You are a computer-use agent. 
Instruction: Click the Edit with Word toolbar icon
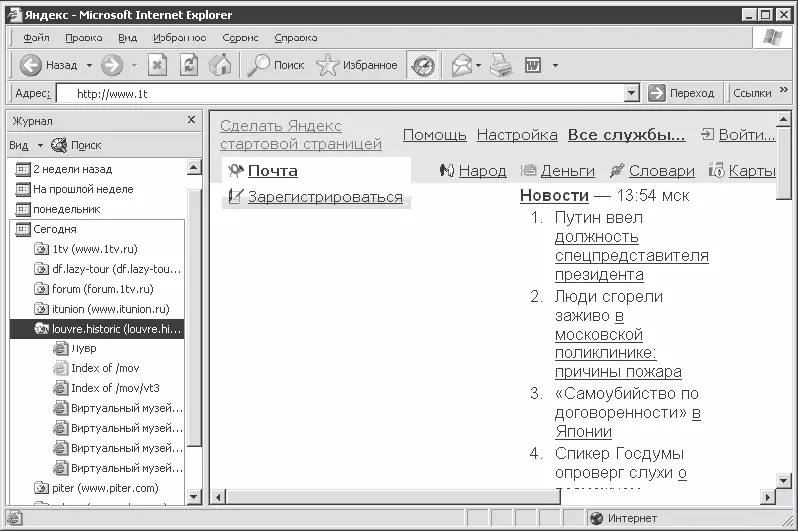pos(533,65)
